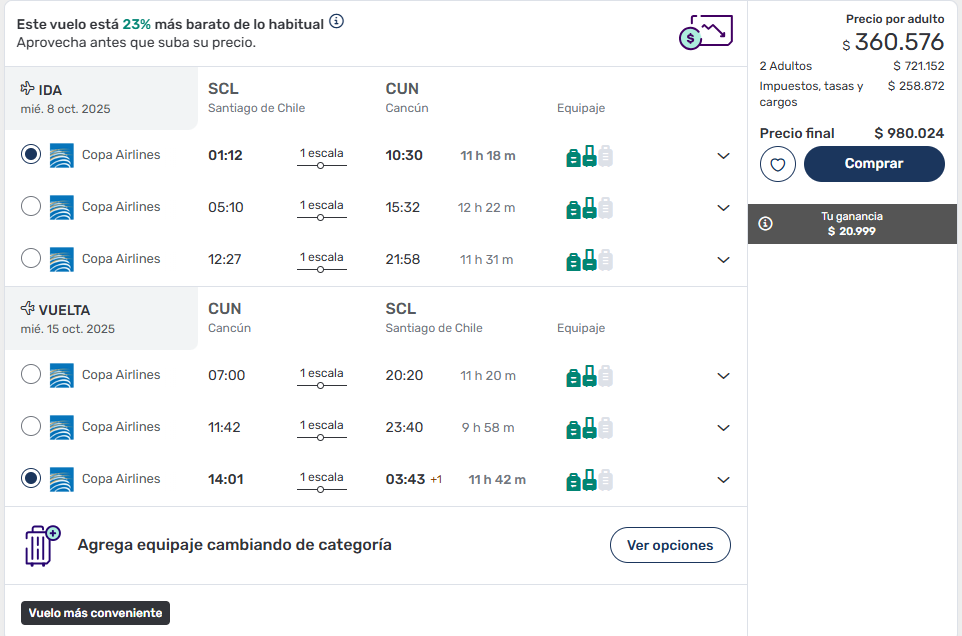Image resolution: width=962 pixels, height=636 pixels.
Task: Click the 1 escala indicator on the 12:27 flight
Action: pos(321,261)
